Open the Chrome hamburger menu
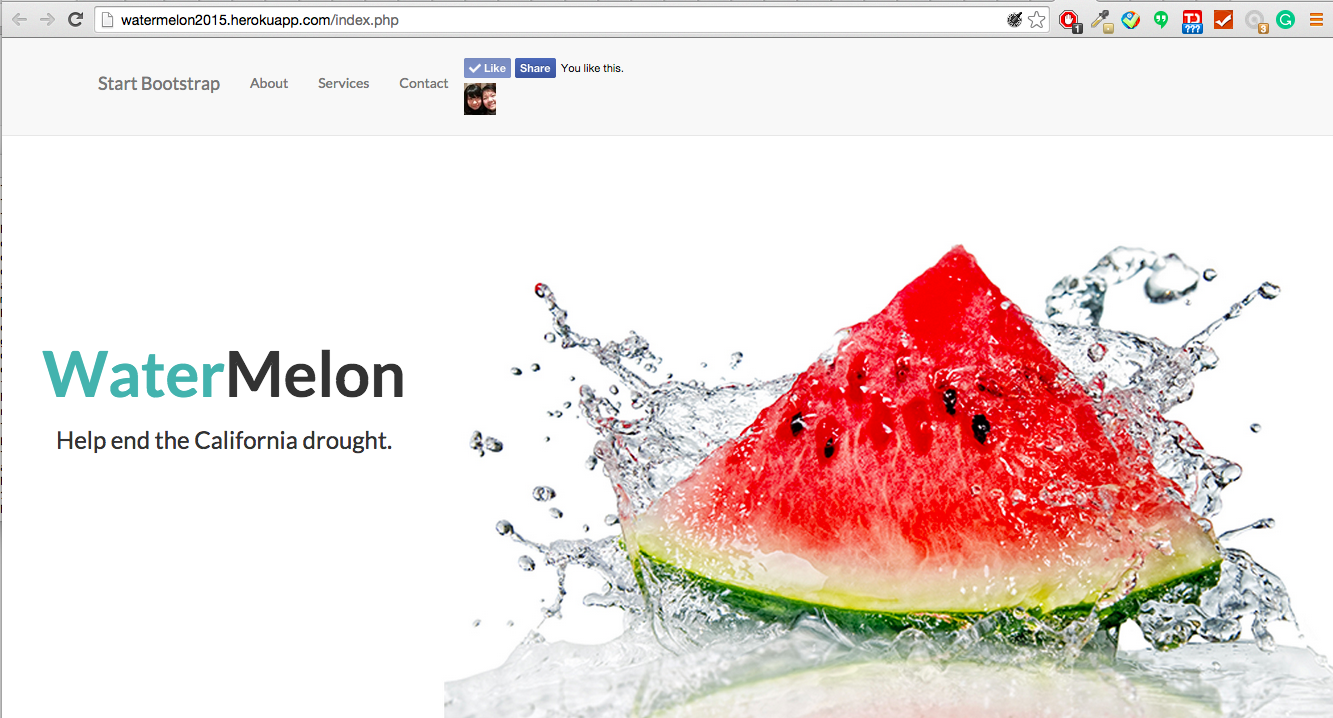Viewport: 1333px width, 718px height. 1316,19
